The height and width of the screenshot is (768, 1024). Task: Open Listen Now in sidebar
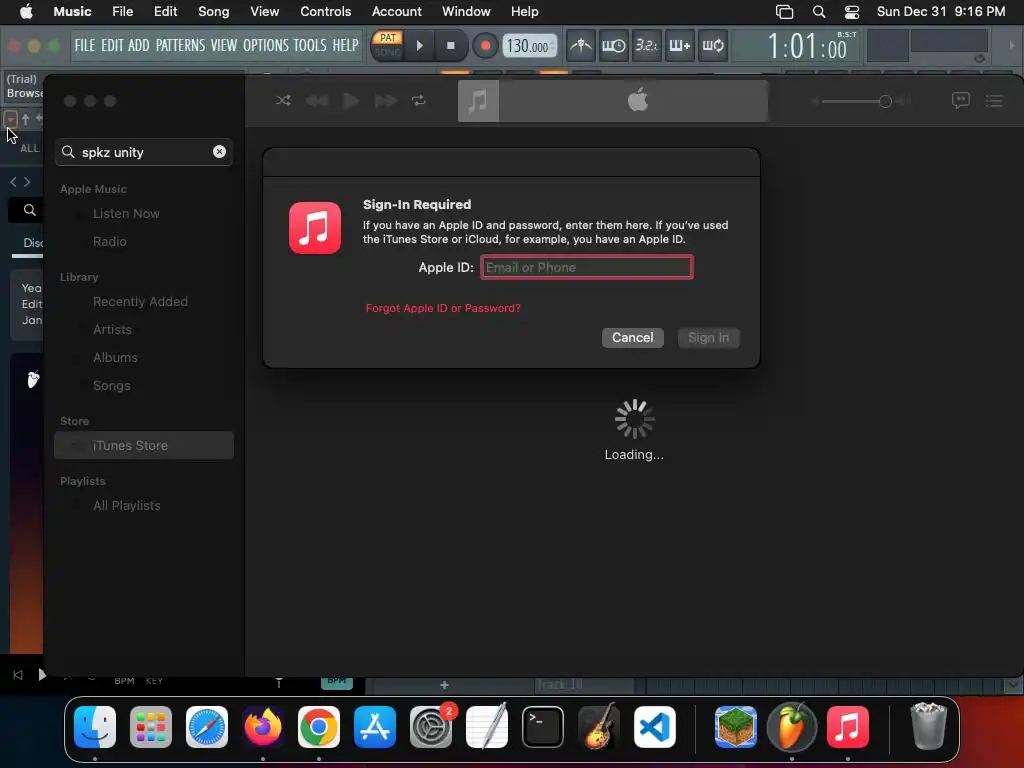point(126,214)
